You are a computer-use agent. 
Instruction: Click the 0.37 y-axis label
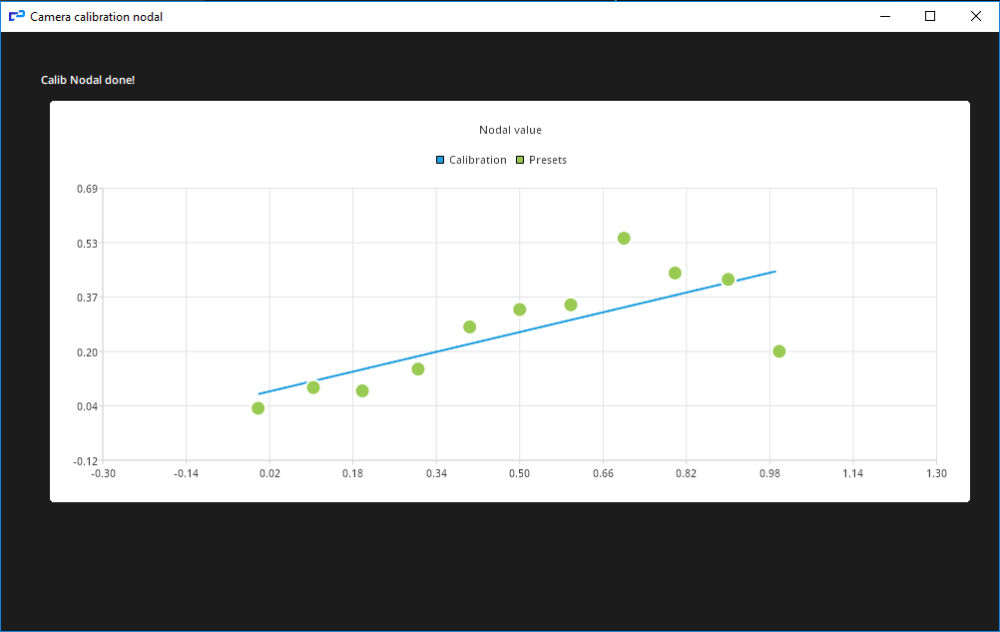(87, 298)
